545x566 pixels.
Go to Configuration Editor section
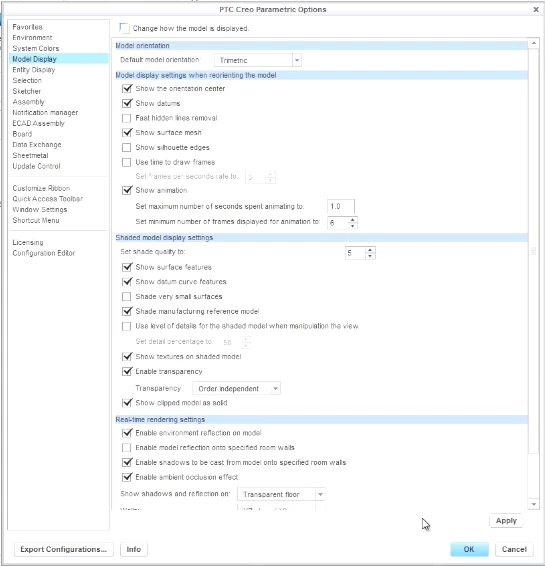[x=44, y=253]
